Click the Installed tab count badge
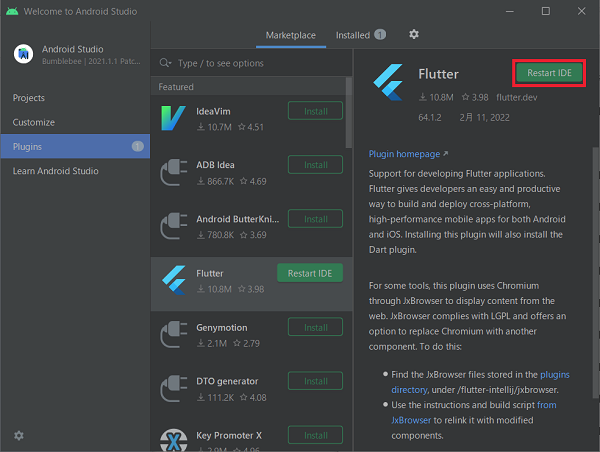 pyautogui.click(x=380, y=35)
